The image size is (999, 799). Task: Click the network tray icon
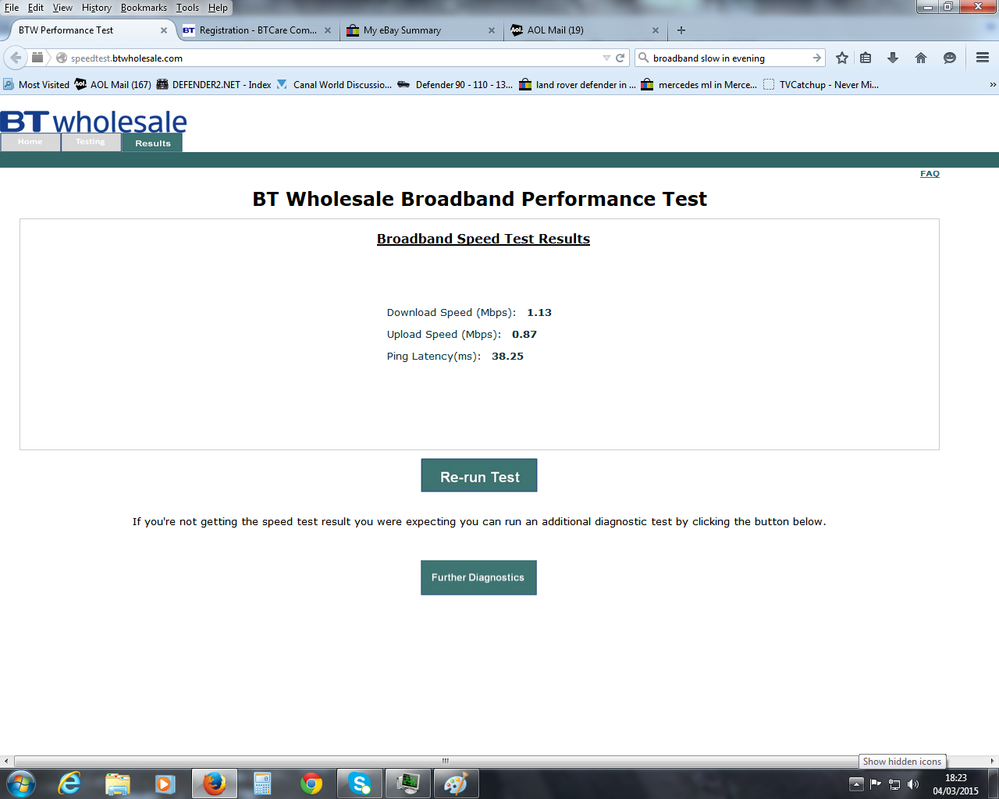coord(895,784)
